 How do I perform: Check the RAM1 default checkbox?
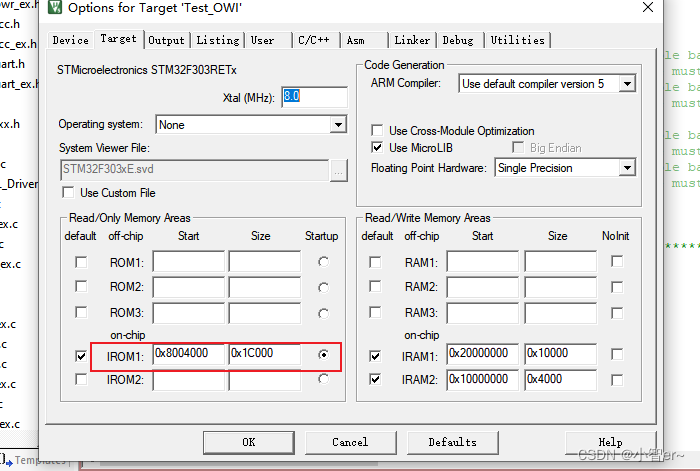(375, 262)
